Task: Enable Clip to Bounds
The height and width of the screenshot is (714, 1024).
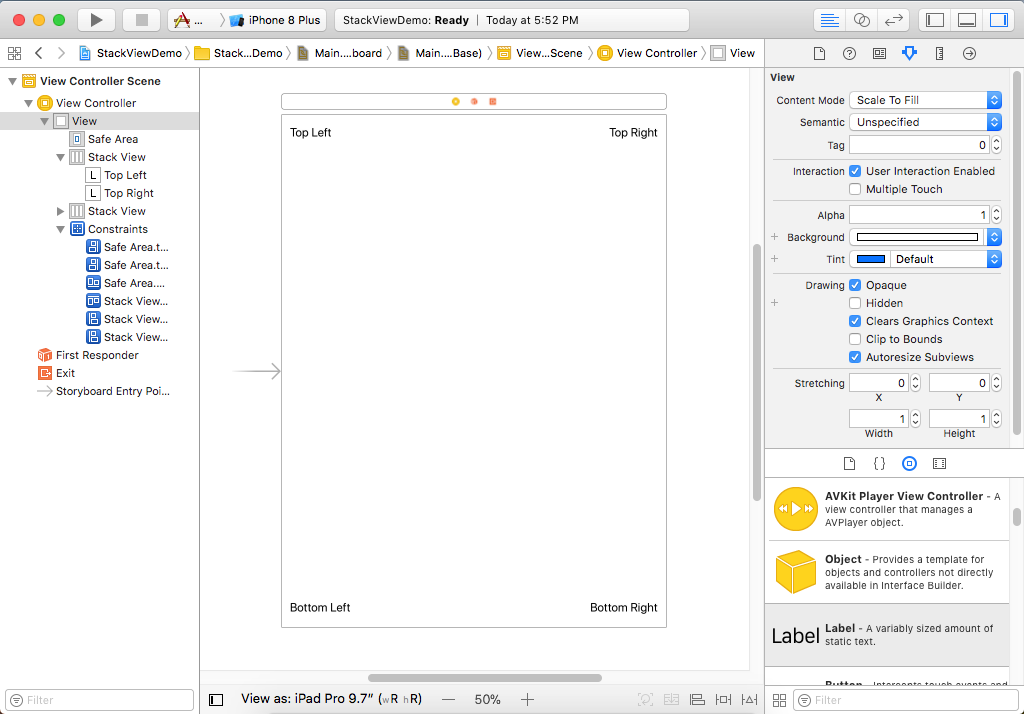Action: [855, 339]
